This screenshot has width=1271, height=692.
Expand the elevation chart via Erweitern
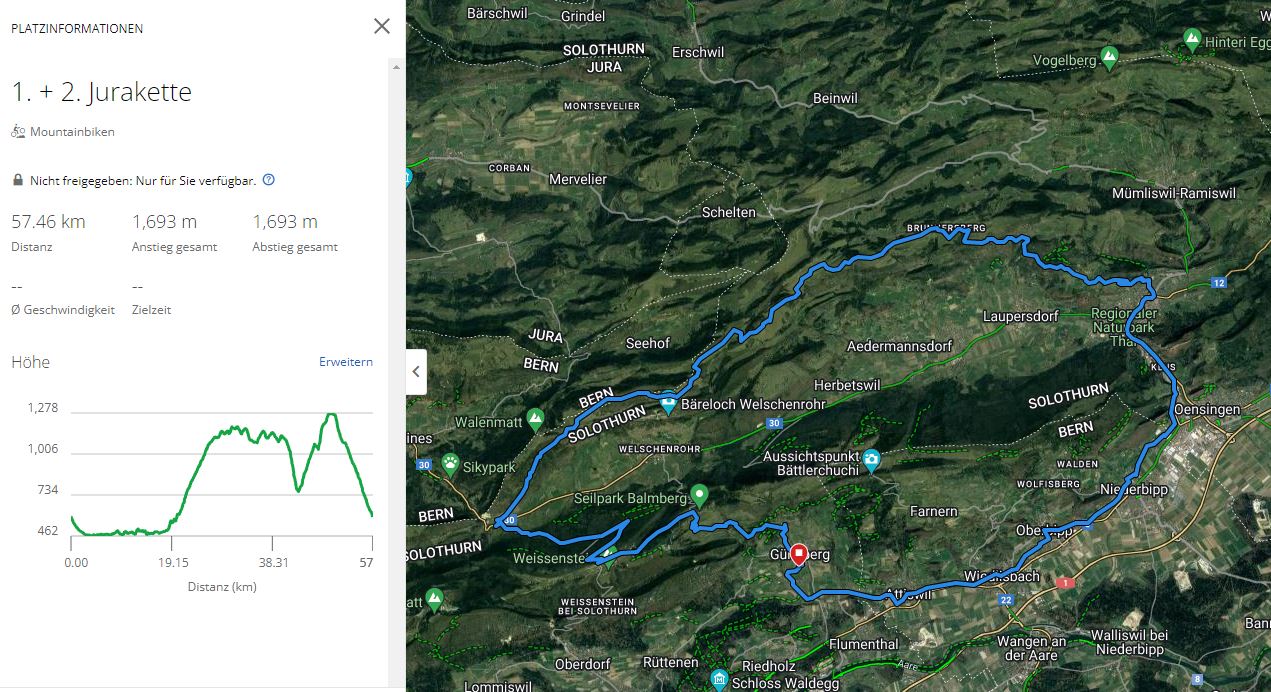pyautogui.click(x=345, y=362)
